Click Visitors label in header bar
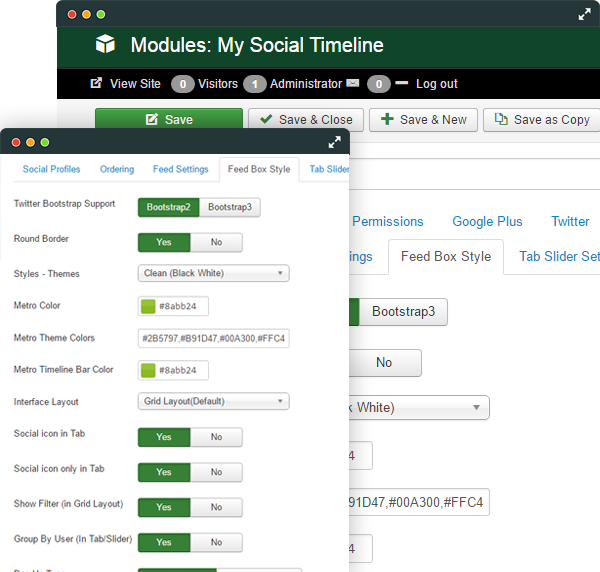Viewport: 600px width, 572px height. (218, 83)
